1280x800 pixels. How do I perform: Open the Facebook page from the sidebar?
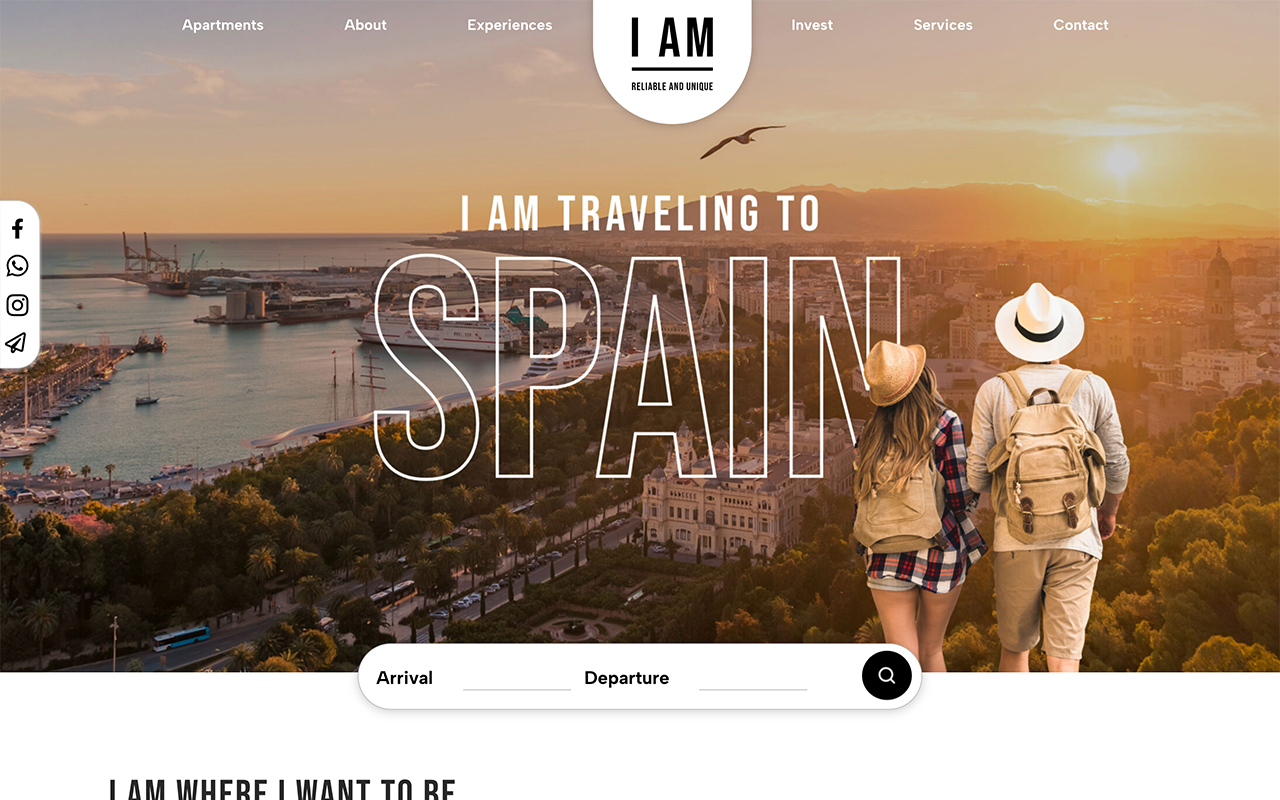click(17, 229)
